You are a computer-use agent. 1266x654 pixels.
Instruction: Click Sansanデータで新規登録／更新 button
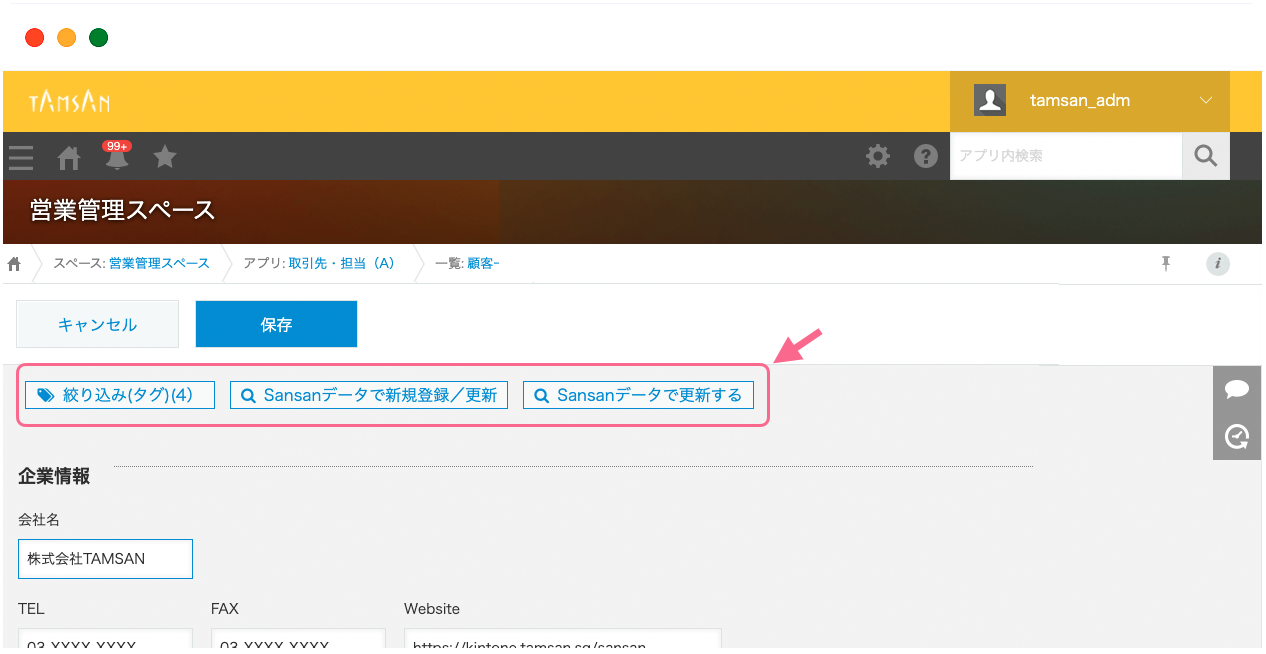(x=369, y=395)
